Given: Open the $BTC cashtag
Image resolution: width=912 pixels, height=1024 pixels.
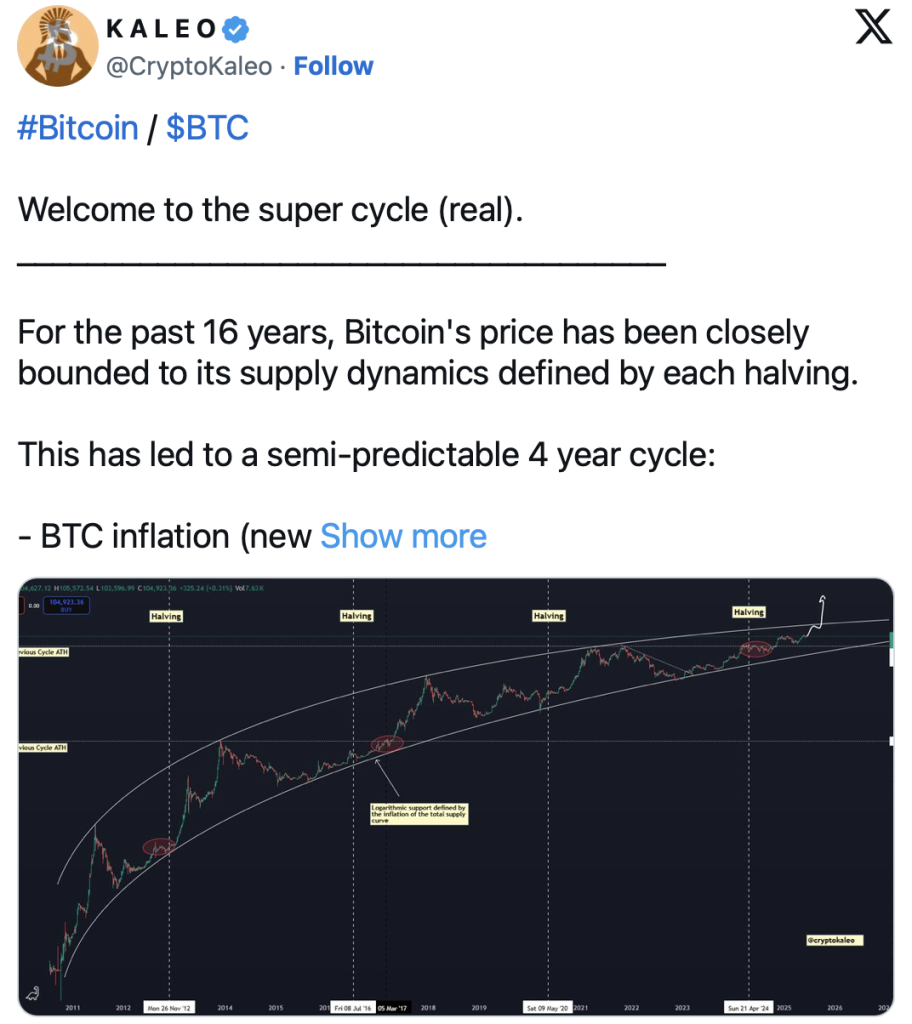Looking at the screenshot, I should coord(207,127).
